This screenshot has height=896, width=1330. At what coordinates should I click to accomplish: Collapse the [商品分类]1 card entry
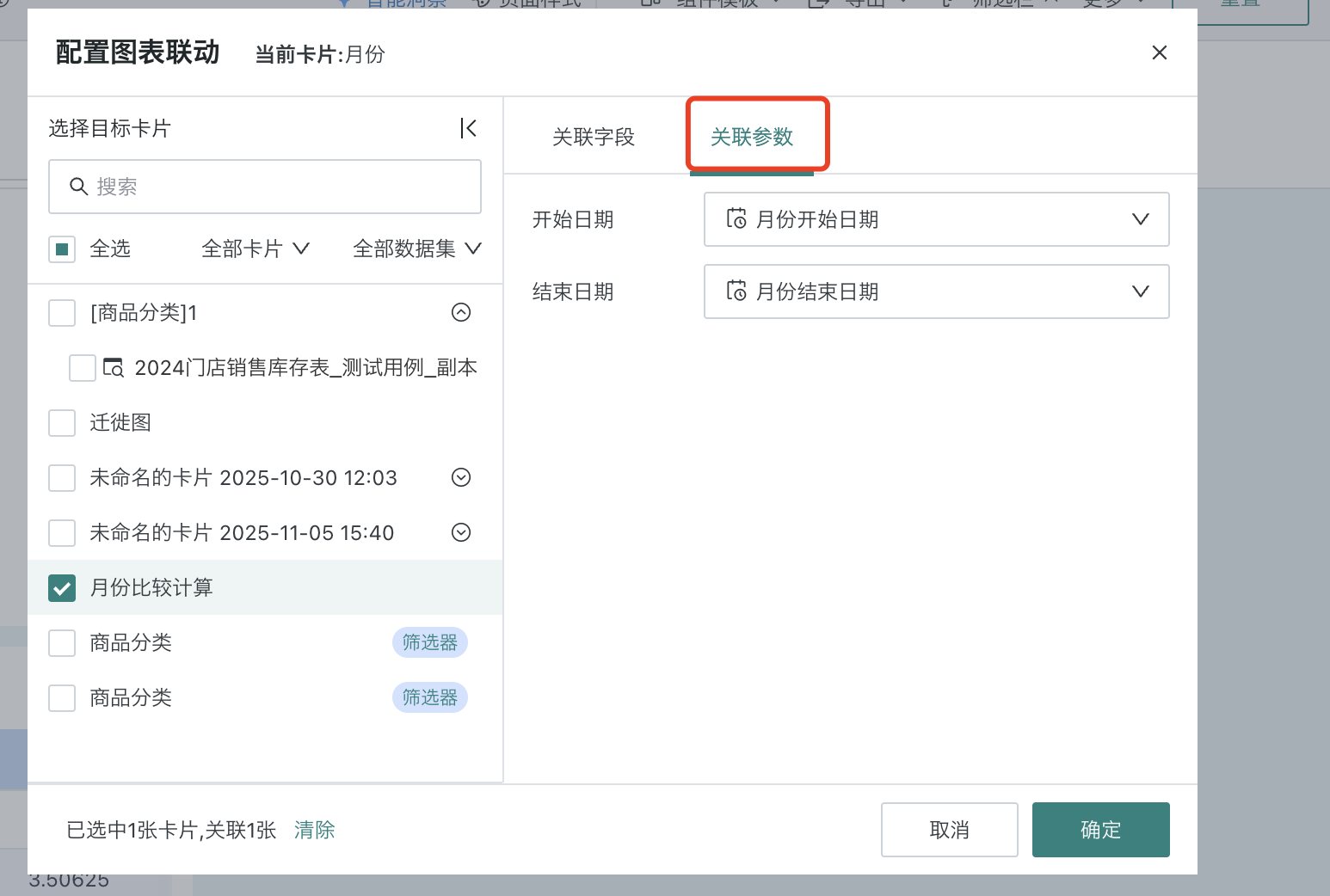(460, 312)
